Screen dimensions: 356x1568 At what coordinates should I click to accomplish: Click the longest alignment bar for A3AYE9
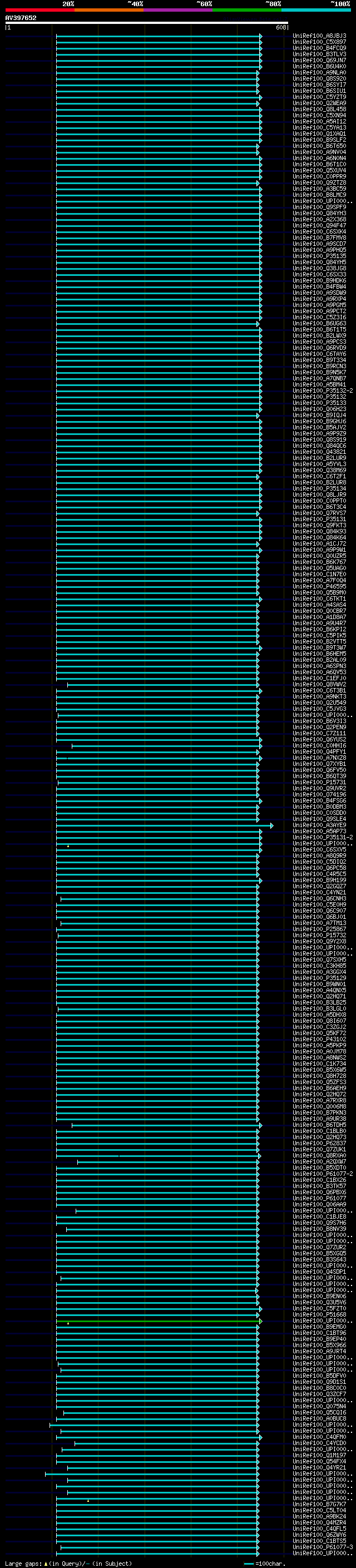164,825
